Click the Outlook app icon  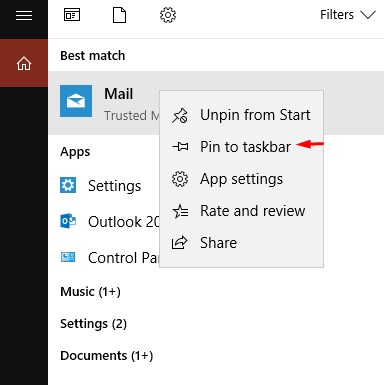(x=68, y=221)
